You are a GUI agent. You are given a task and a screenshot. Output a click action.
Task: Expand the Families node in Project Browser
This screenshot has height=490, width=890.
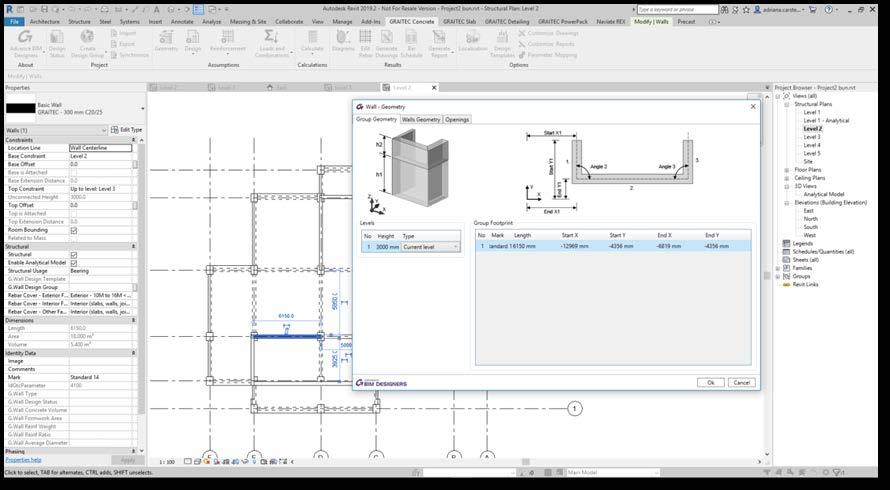[x=778, y=268]
